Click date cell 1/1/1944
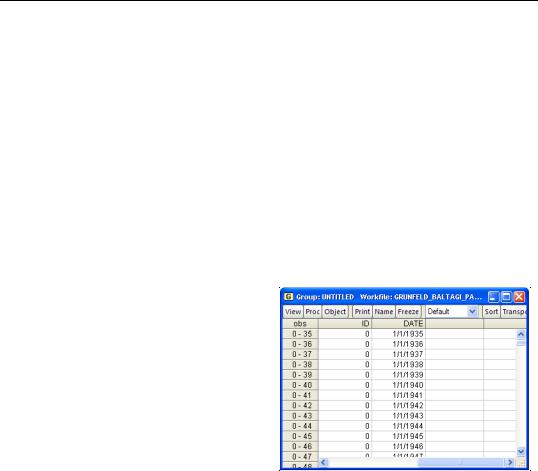 point(399,426)
